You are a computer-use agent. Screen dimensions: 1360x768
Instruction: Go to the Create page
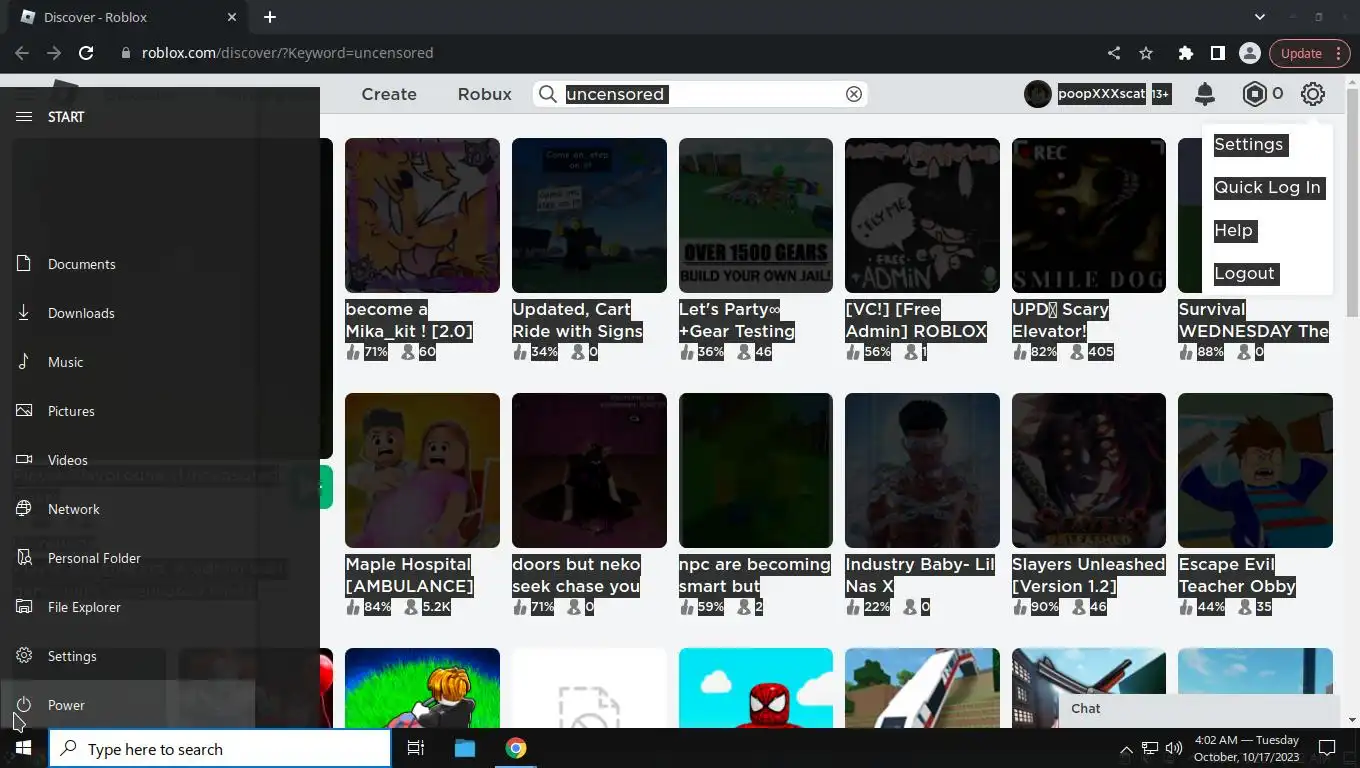[x=389, y=94]
